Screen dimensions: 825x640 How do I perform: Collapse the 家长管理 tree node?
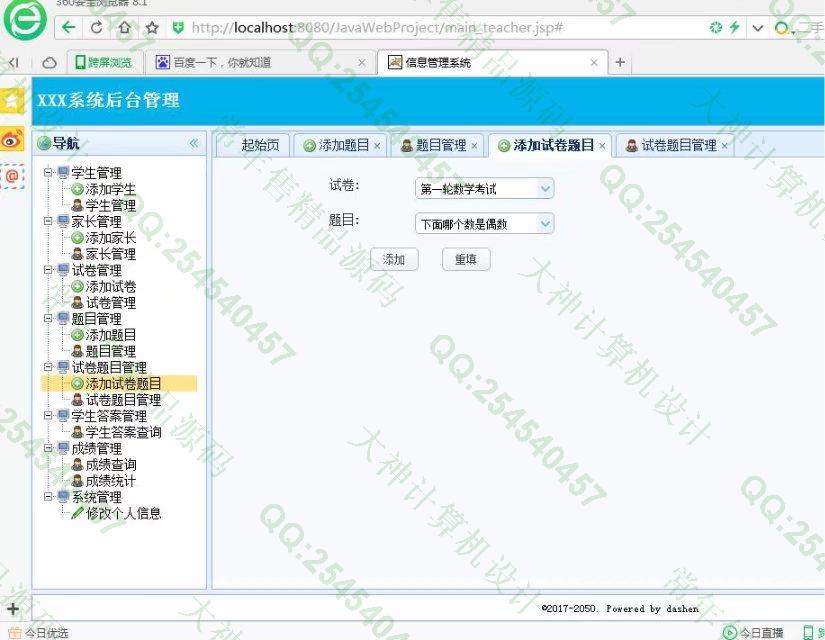click(48, 221)
